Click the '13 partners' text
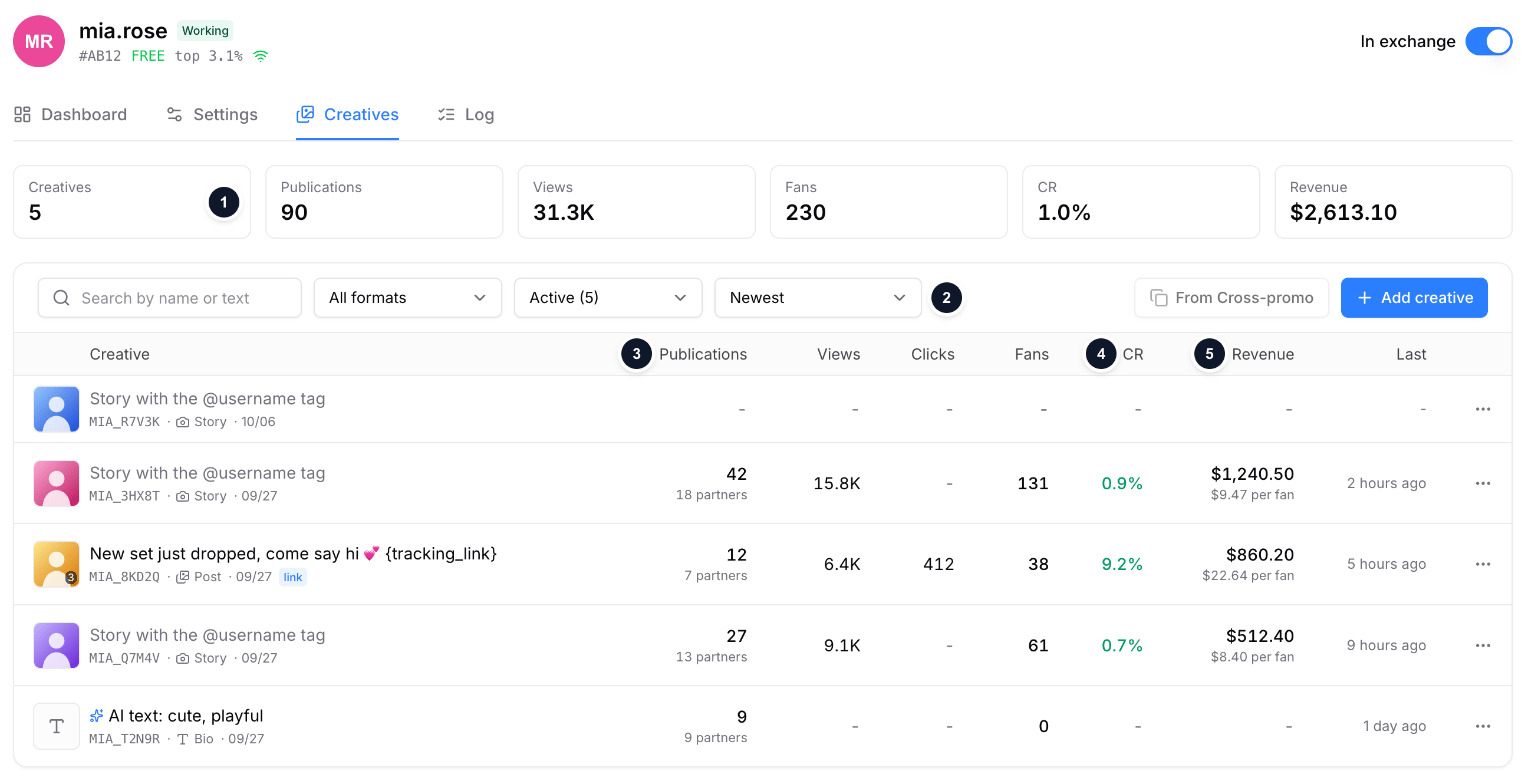The width and height of the screenshot is (1528, 784). click(711, 657)
